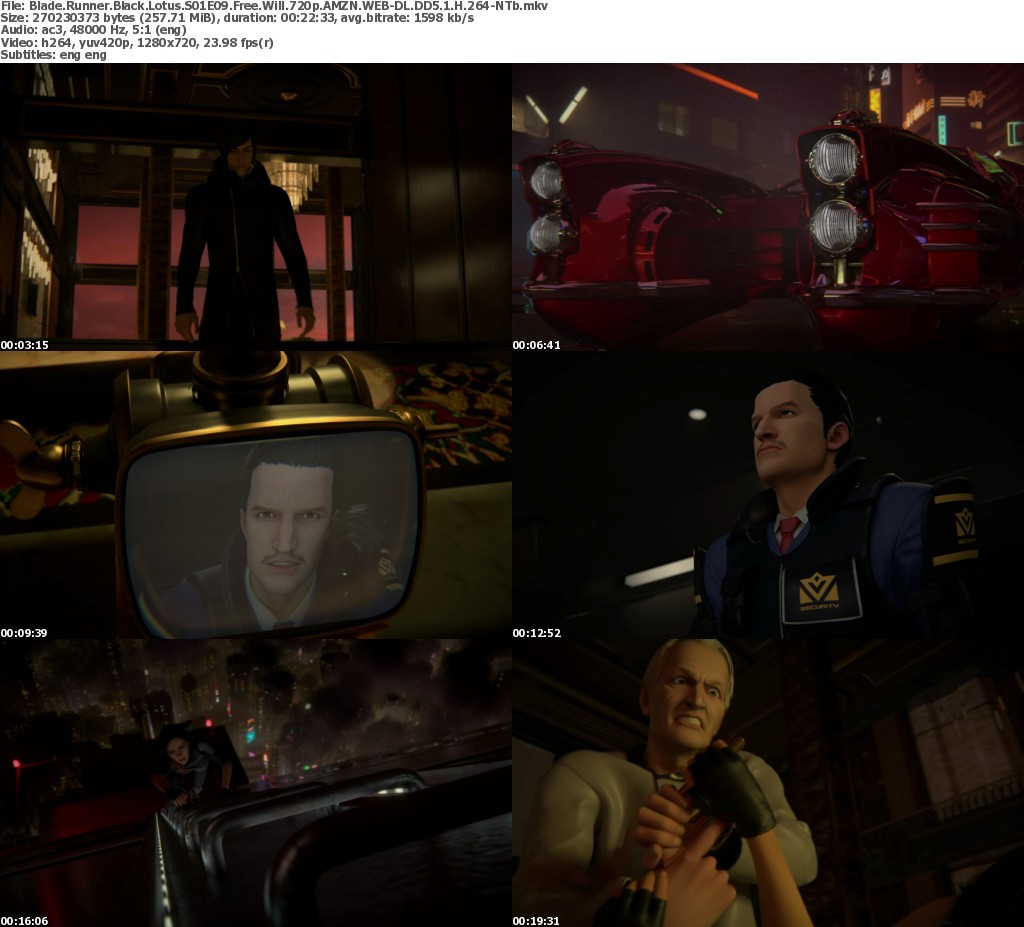Image resolution: width=1024 pixels, height=927 pixels.
Task: Click the 00:09:39 timestamp label
Action: pyautogui.click(x=25, y=633)
